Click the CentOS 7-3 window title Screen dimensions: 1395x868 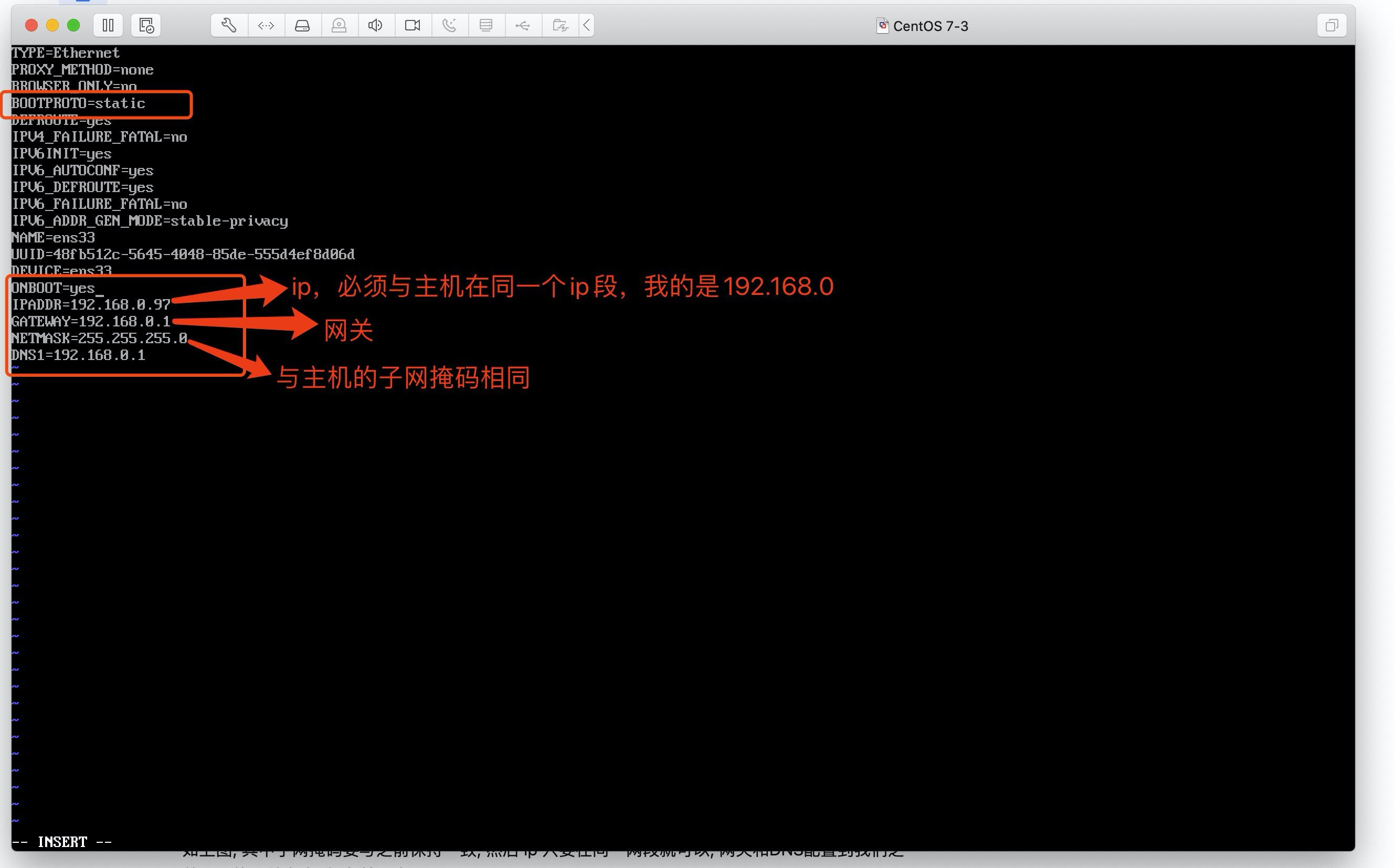[930, 26]
